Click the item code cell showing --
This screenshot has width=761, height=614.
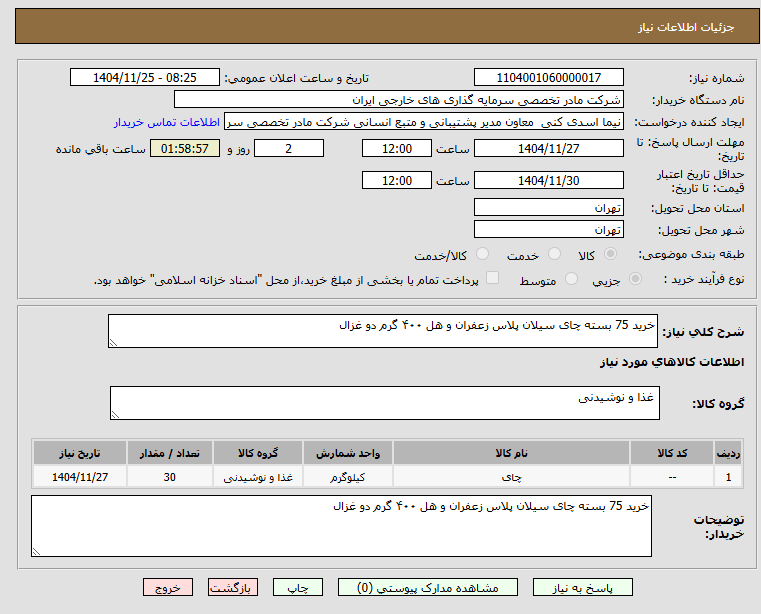tap(672, 477)
